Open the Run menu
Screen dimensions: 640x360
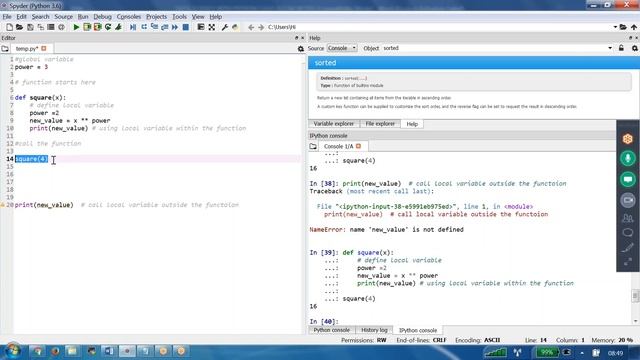point(83,17)
